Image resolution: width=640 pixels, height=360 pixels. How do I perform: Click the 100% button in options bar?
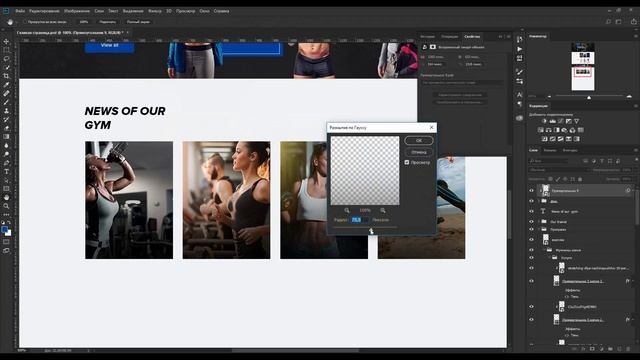pyautogui.click(x=84, y=22)
